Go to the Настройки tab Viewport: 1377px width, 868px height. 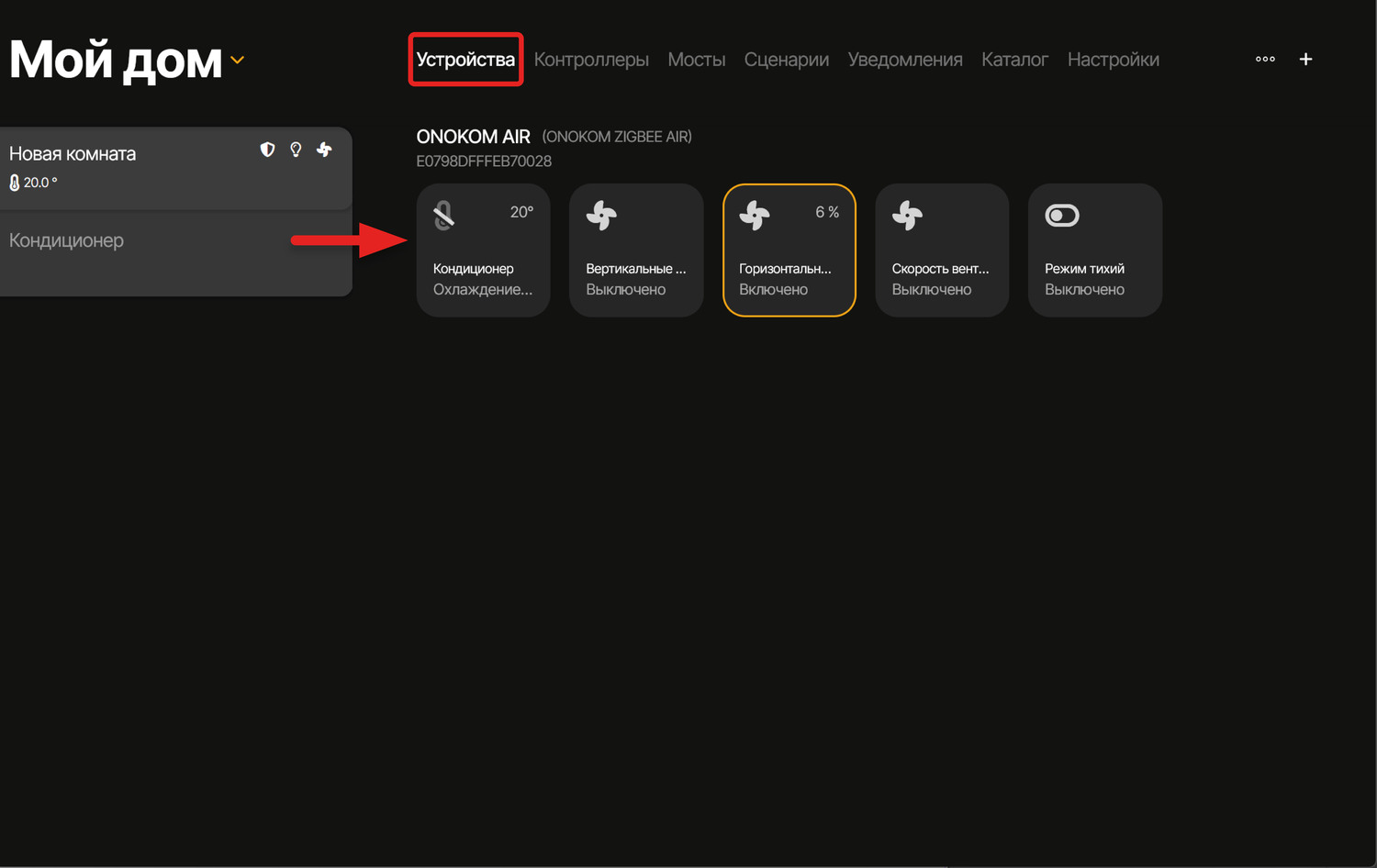pyautogui.click(x=1113, y=60)
